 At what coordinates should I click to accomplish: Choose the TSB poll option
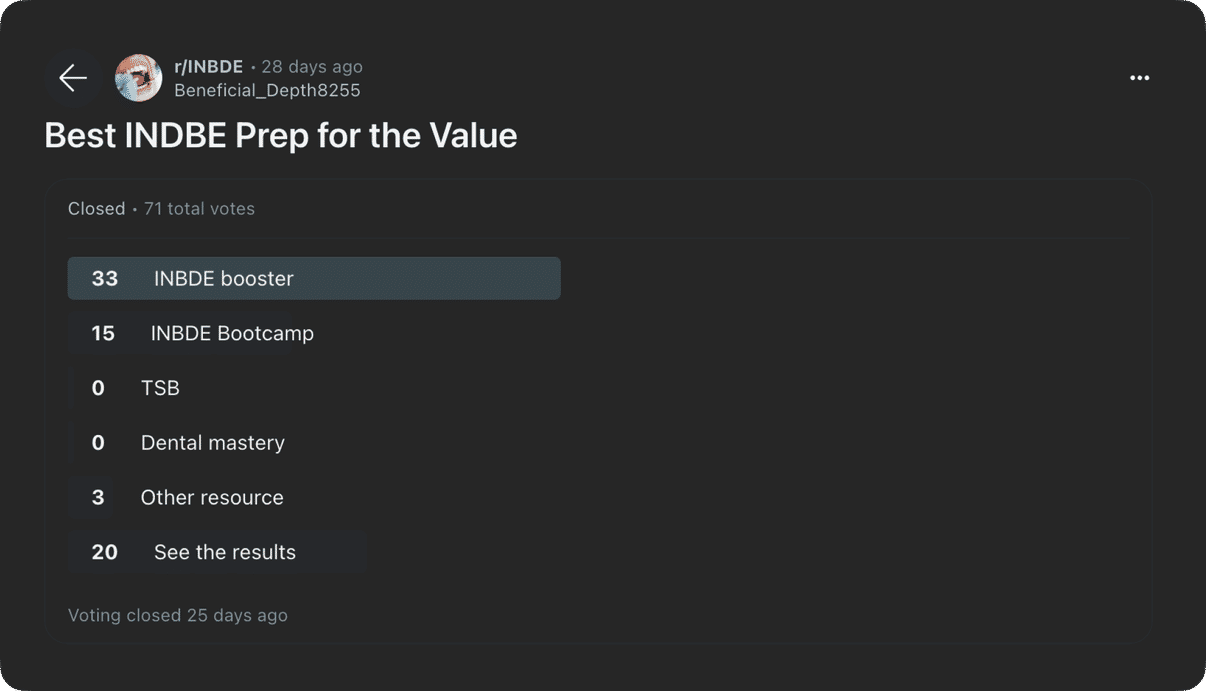(160, 388)
